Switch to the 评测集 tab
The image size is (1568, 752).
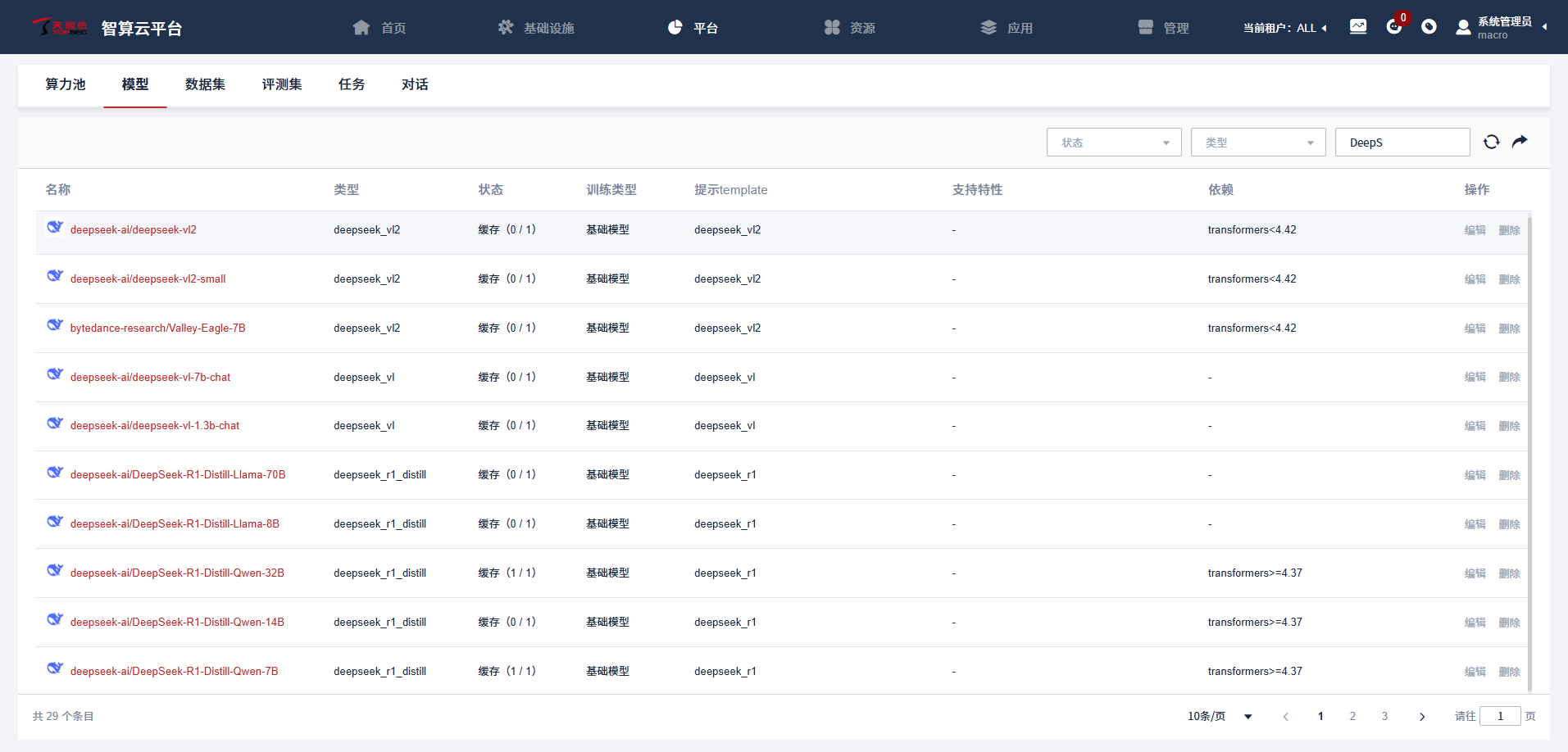tap(282, 84)
